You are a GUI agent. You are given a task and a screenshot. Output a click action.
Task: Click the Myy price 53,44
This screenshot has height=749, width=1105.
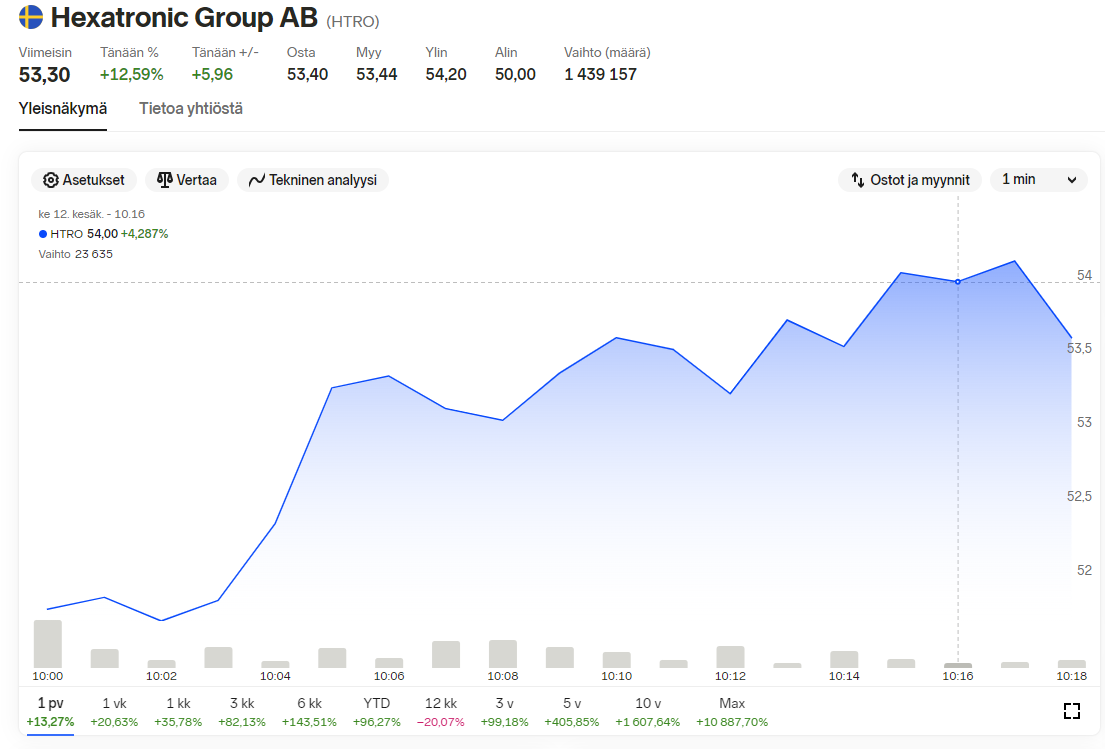click(376, 75)
